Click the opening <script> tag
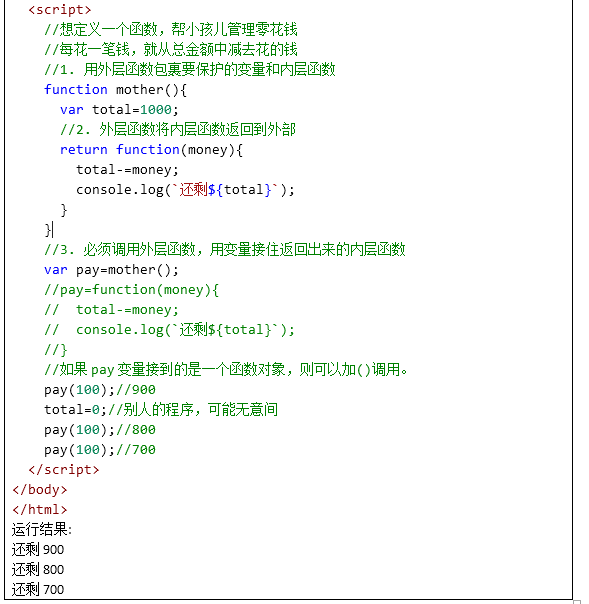 tap(60, 10)
